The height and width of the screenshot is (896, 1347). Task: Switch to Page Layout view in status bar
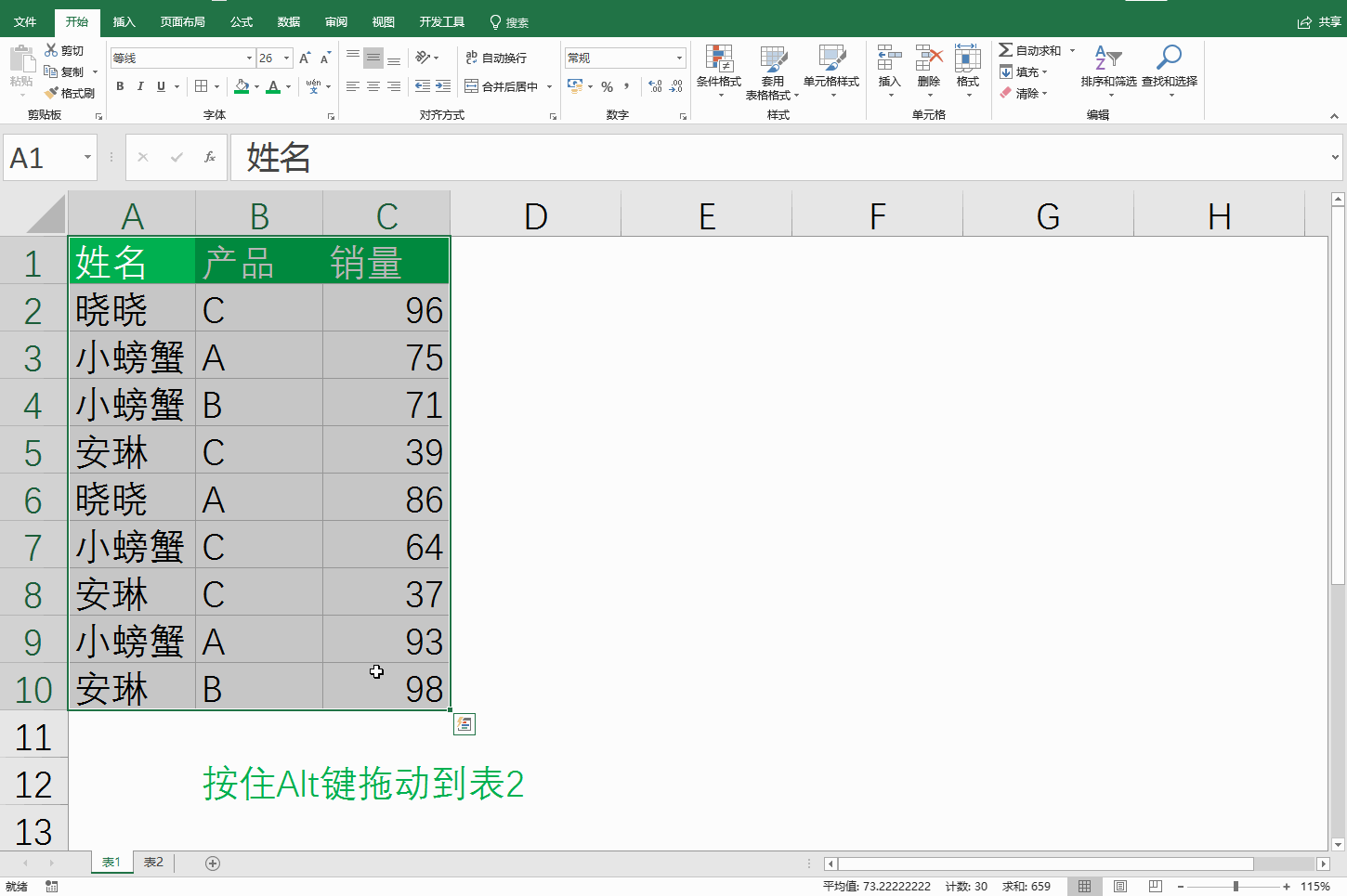1120,887
